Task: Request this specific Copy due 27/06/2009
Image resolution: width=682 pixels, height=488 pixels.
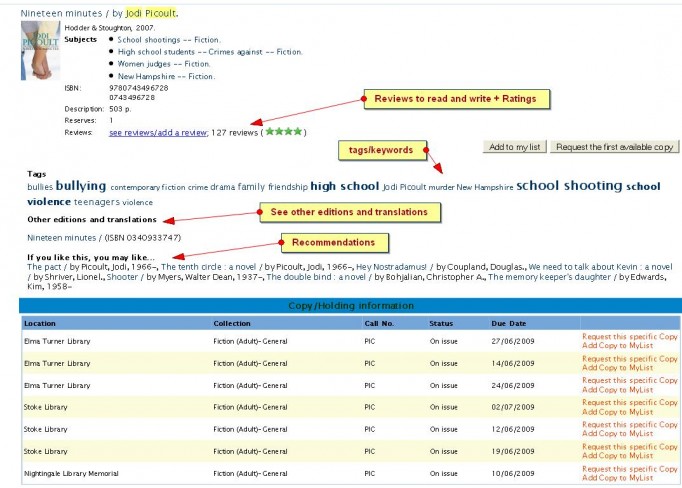Action: pos(629,337)
